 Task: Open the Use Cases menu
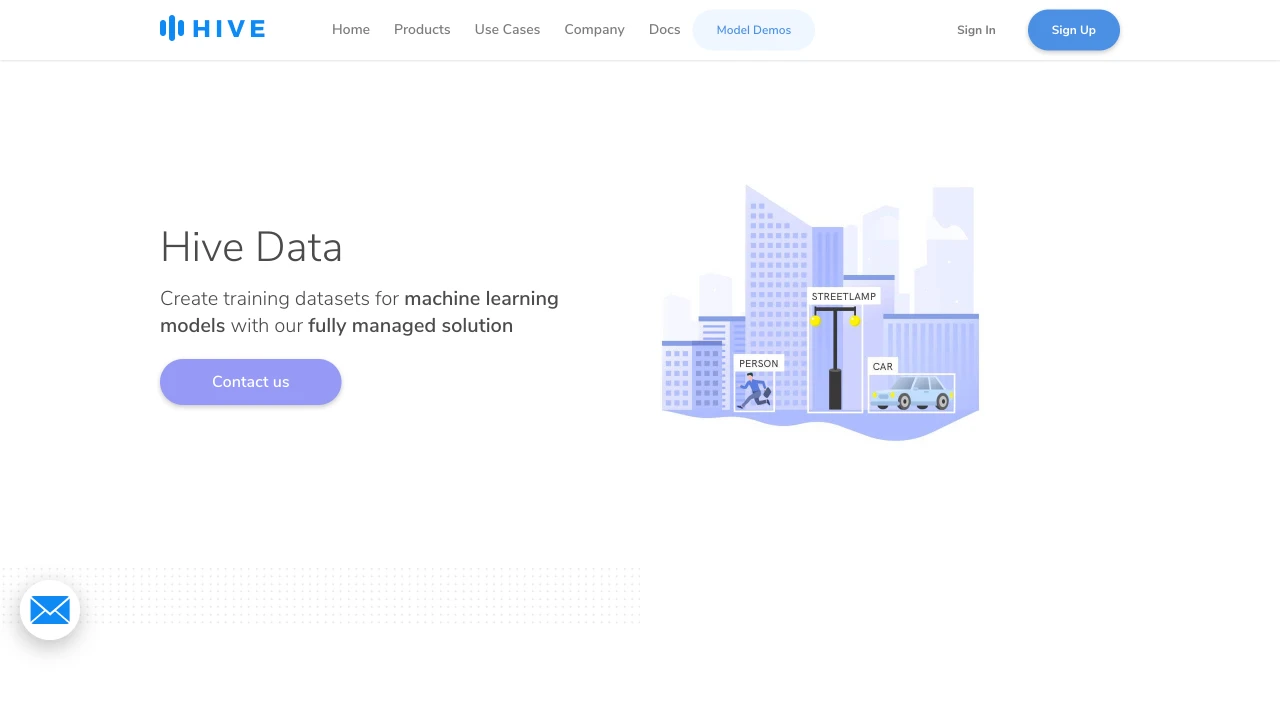tap(507, 30)
